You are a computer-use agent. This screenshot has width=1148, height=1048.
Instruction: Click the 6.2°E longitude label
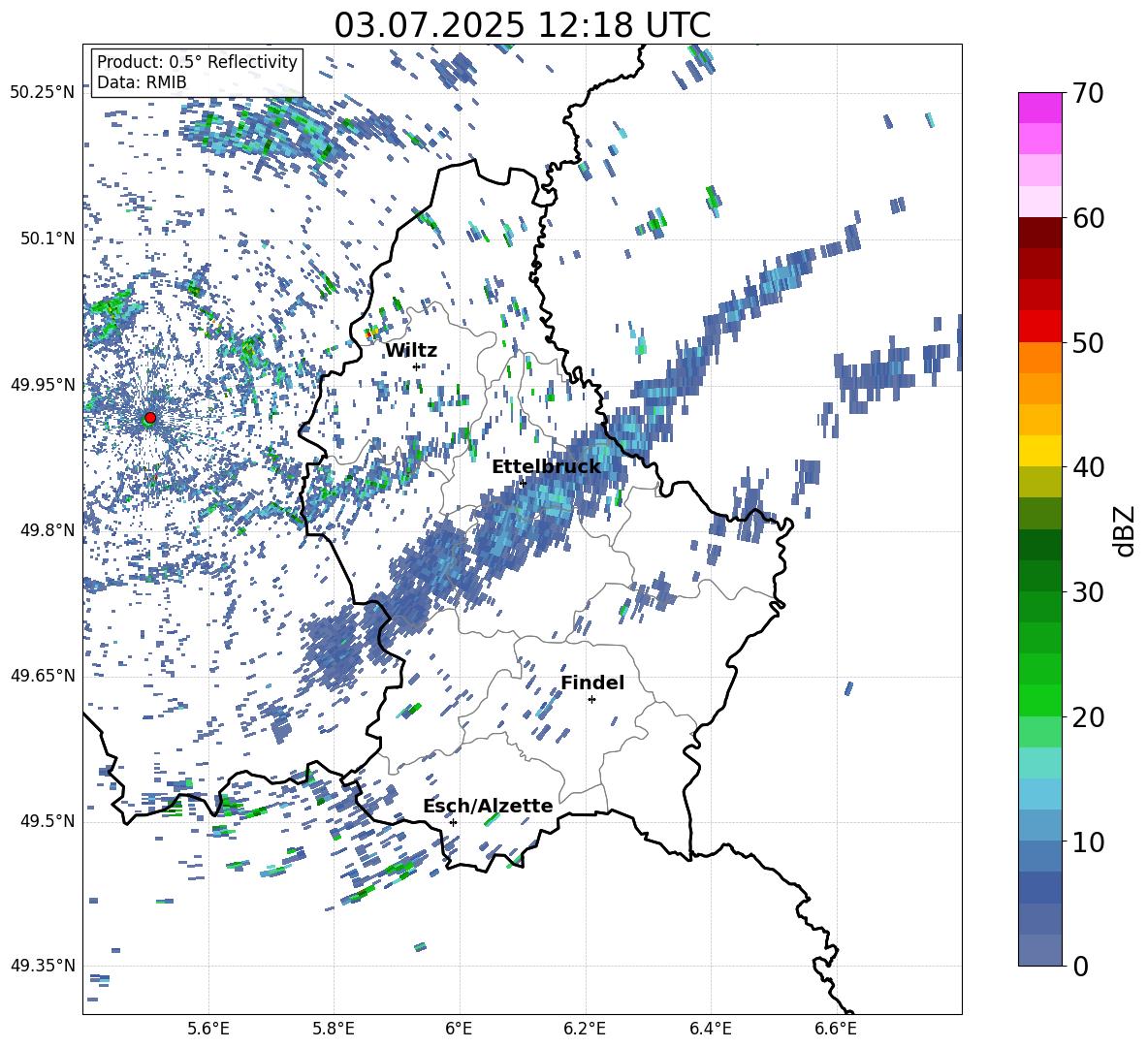(x=585, y=1029)
